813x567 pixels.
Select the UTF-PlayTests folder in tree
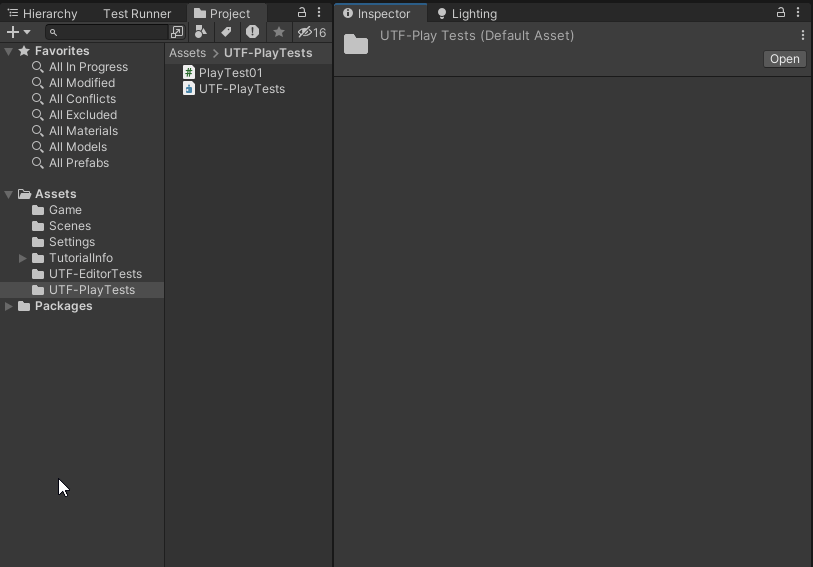click(82, 290)
